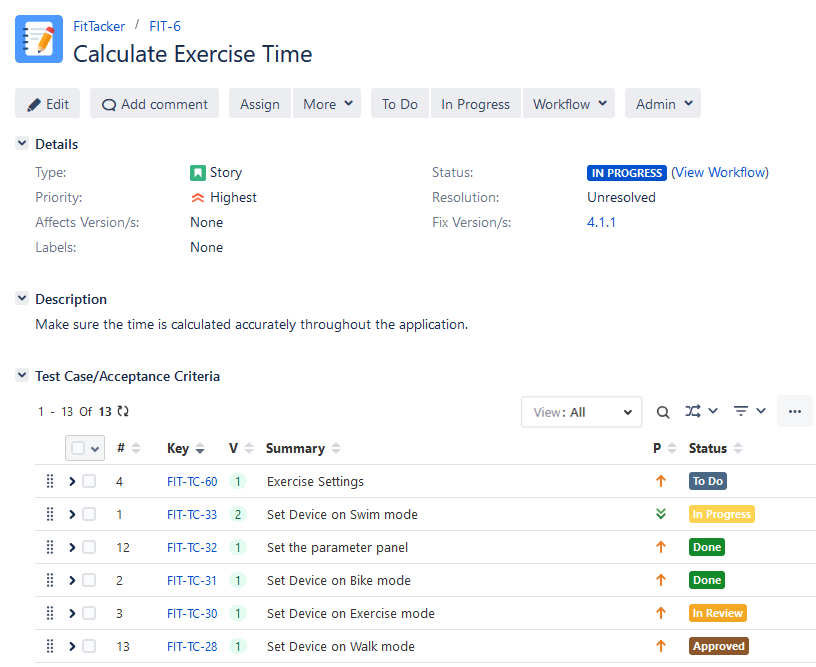Click sort arrows next to Summary column header

[336, 449]
